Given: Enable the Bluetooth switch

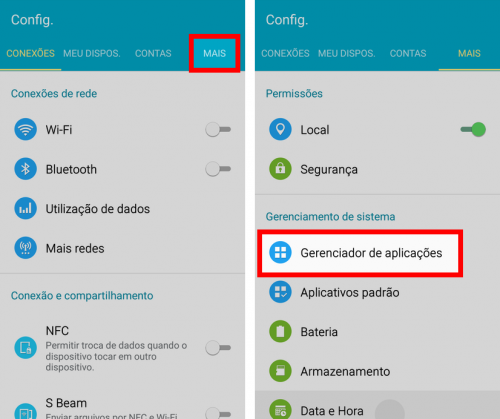Looking at the screenshot, I should tap(218, 169).
